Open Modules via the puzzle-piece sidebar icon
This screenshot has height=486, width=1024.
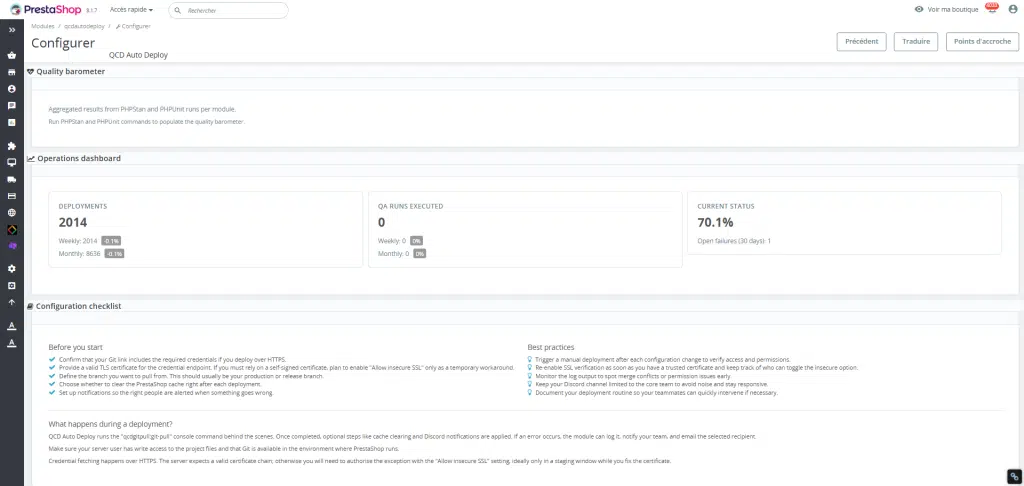(x=12, y=146)
